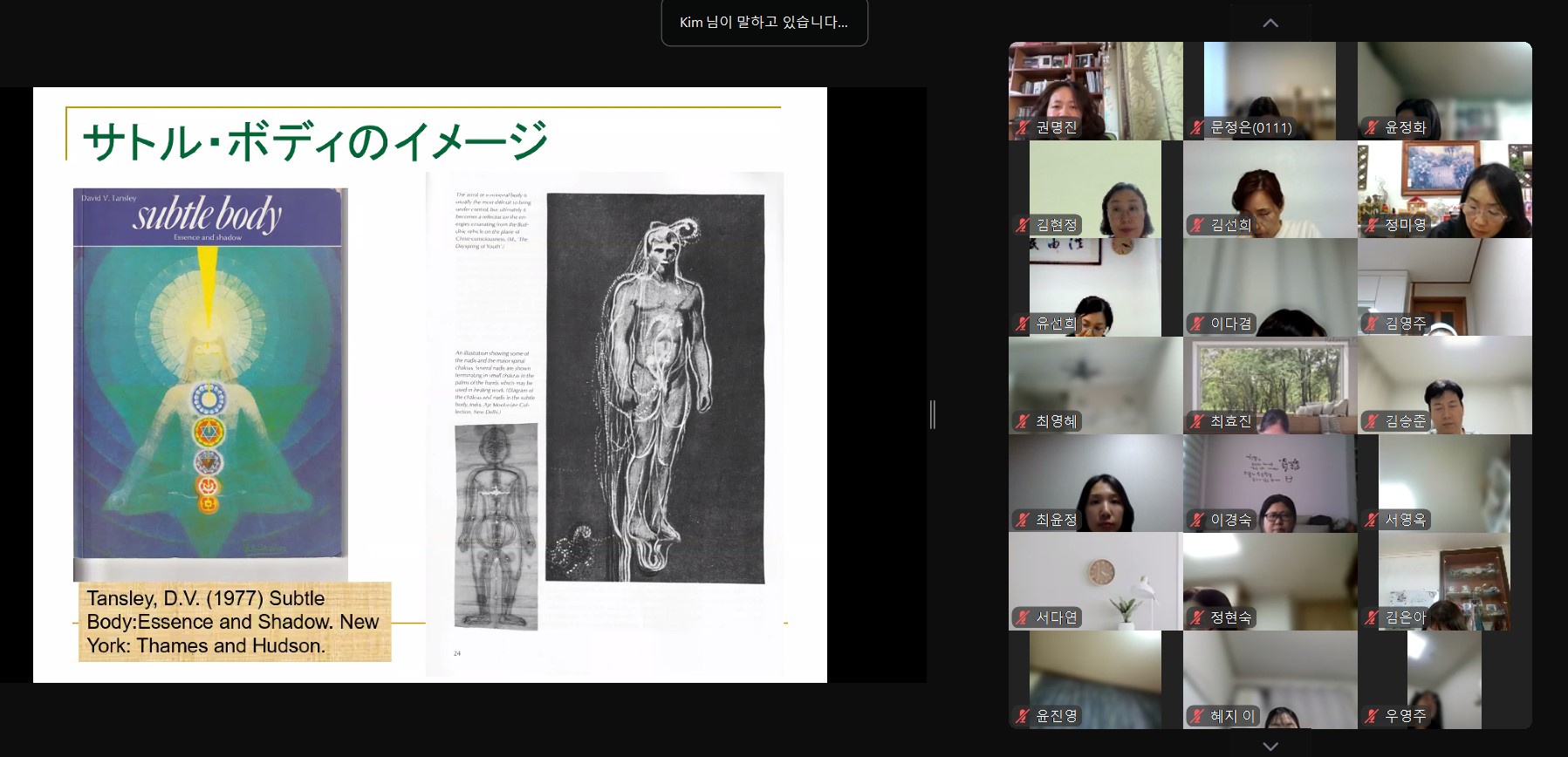Click the muted mic icon beside 서다연

click(1023, 617)
